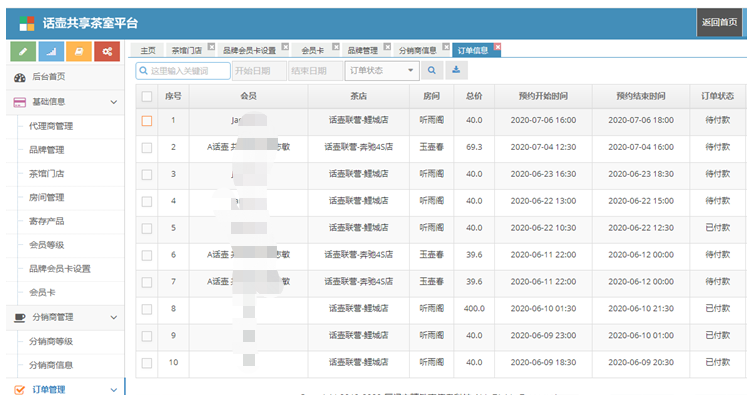Click the search magnifier button

432,71
